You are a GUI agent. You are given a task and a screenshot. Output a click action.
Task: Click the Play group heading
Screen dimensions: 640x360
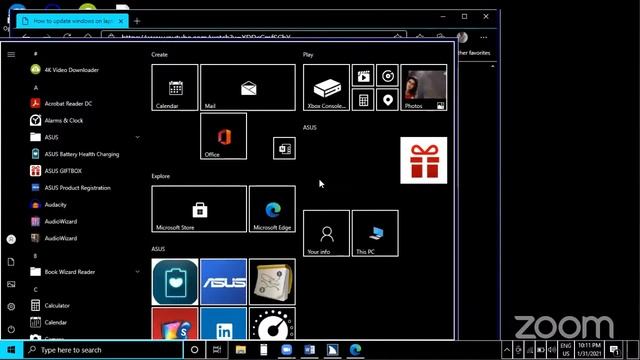(308, 54)
